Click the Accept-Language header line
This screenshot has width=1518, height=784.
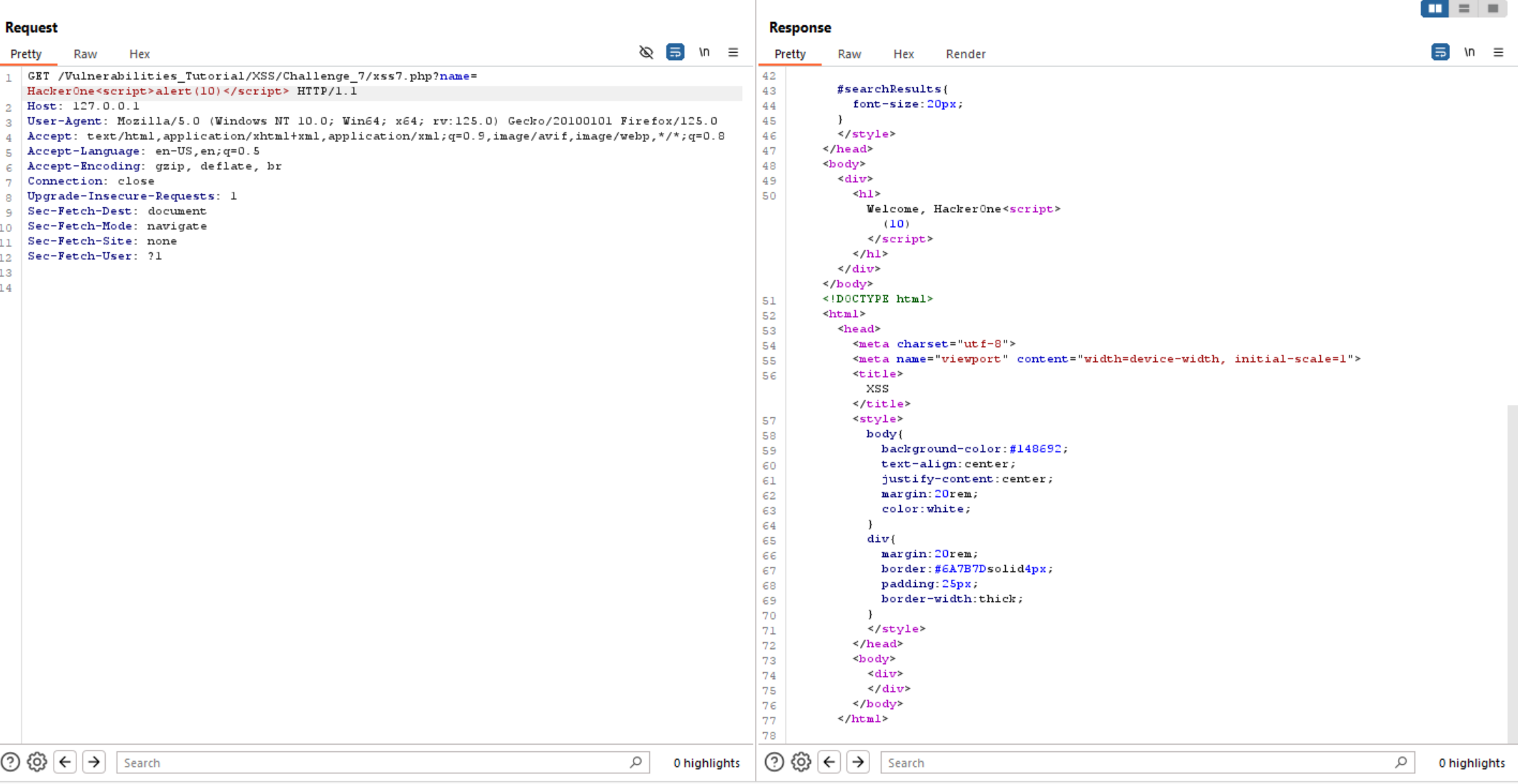[x=144, y=151]
